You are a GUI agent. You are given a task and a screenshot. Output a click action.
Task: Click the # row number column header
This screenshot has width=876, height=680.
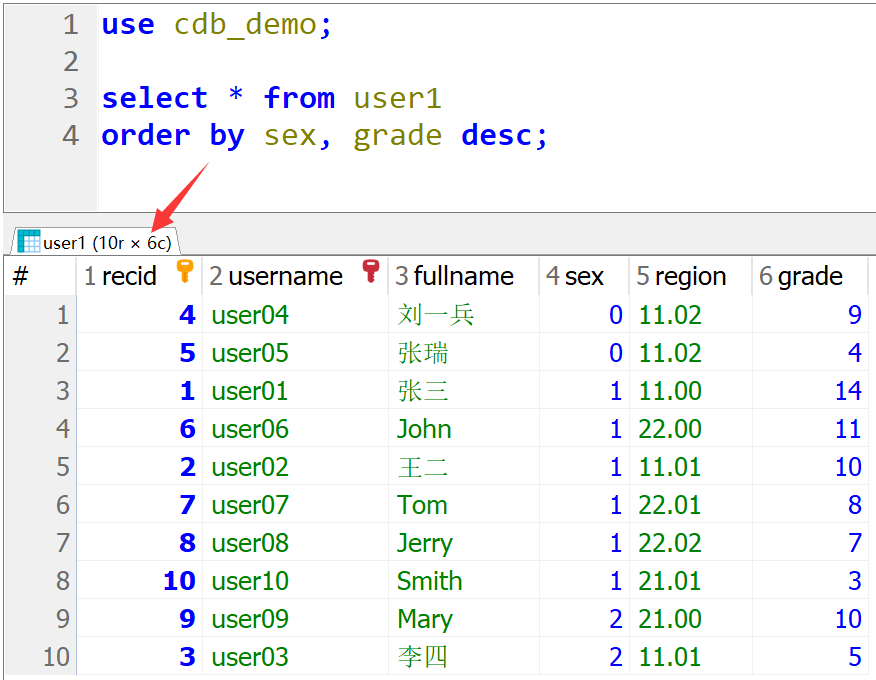point(21,276)
